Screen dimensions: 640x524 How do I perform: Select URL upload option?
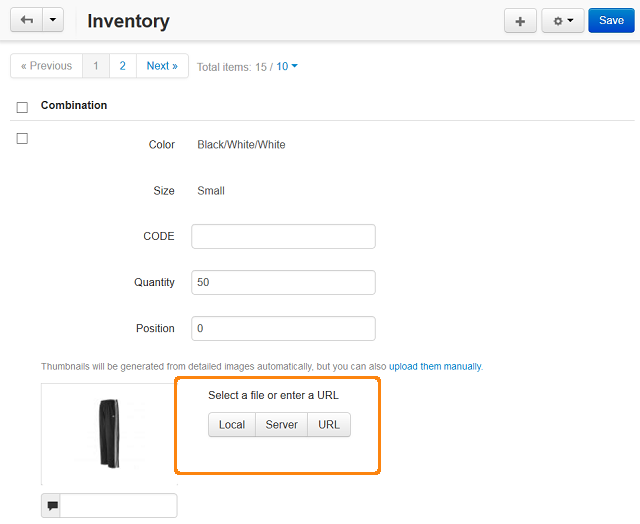click(329, 425)
